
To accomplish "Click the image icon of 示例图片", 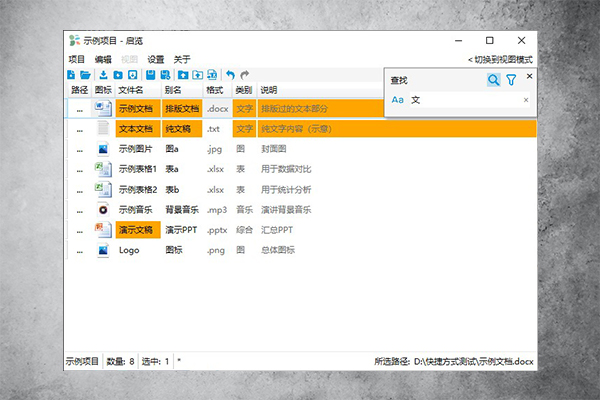I will click(x=103, y=149).
